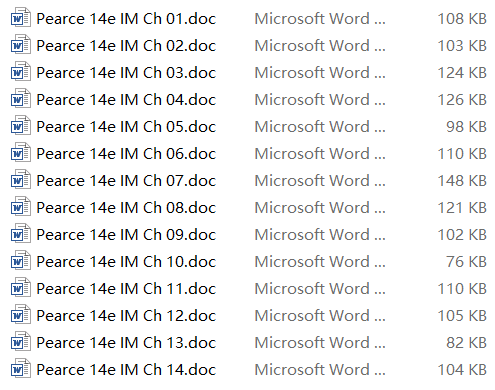Select file name Pearce 14e IM Ch 02.doc
This screenshot has width=495, height=390.
[126, 46]
